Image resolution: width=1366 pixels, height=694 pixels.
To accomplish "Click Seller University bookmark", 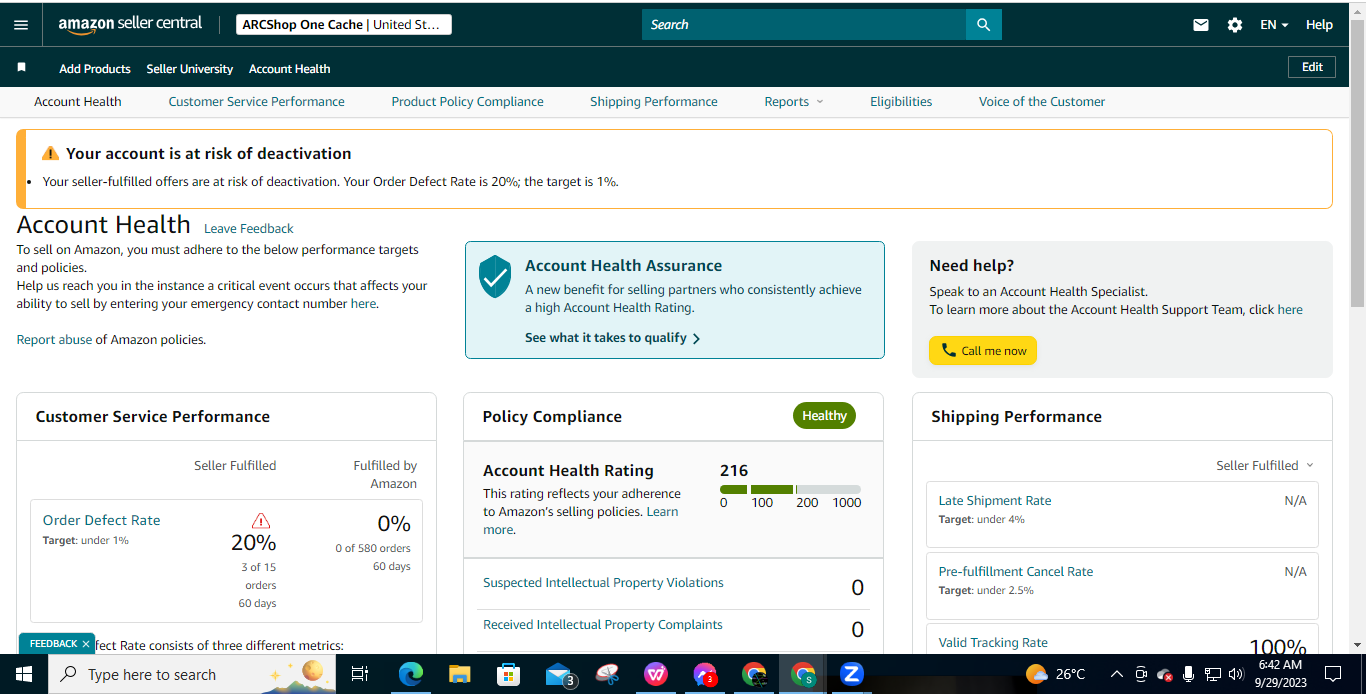I will [x=190, y=69].
